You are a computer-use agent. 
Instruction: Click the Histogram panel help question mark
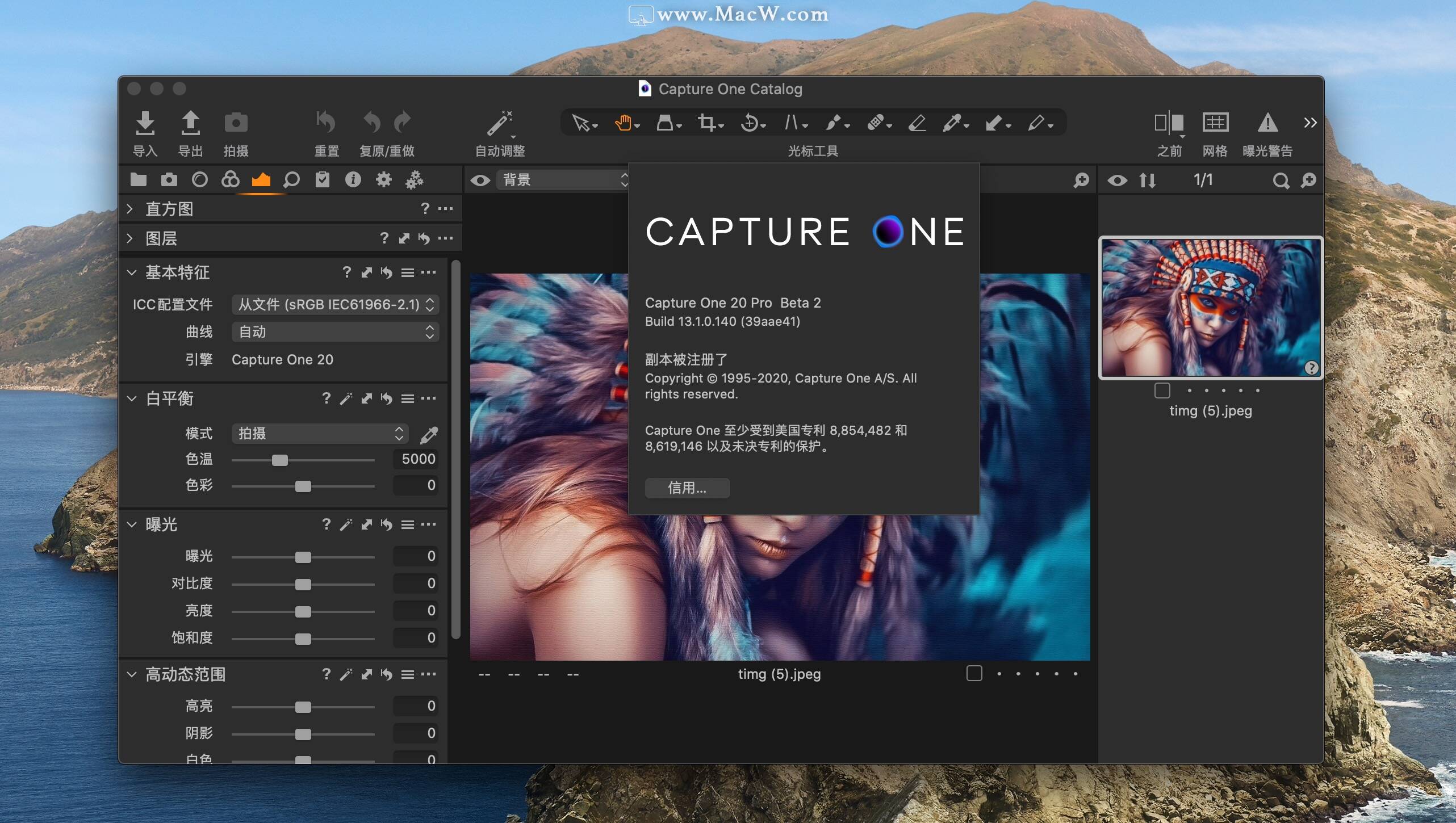coord(425,209)
